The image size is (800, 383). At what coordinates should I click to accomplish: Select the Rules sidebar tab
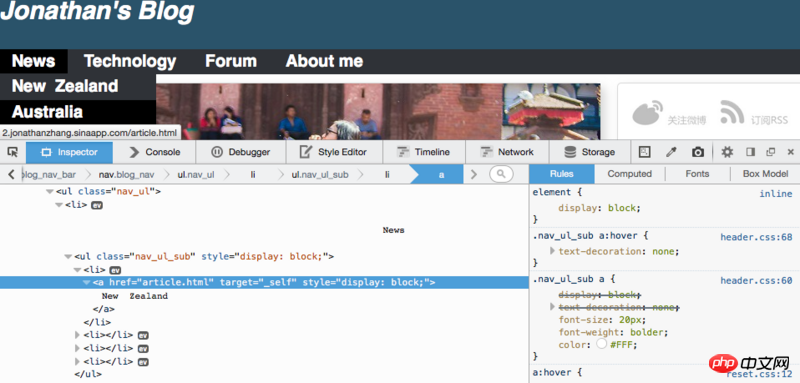click(562, 174)
